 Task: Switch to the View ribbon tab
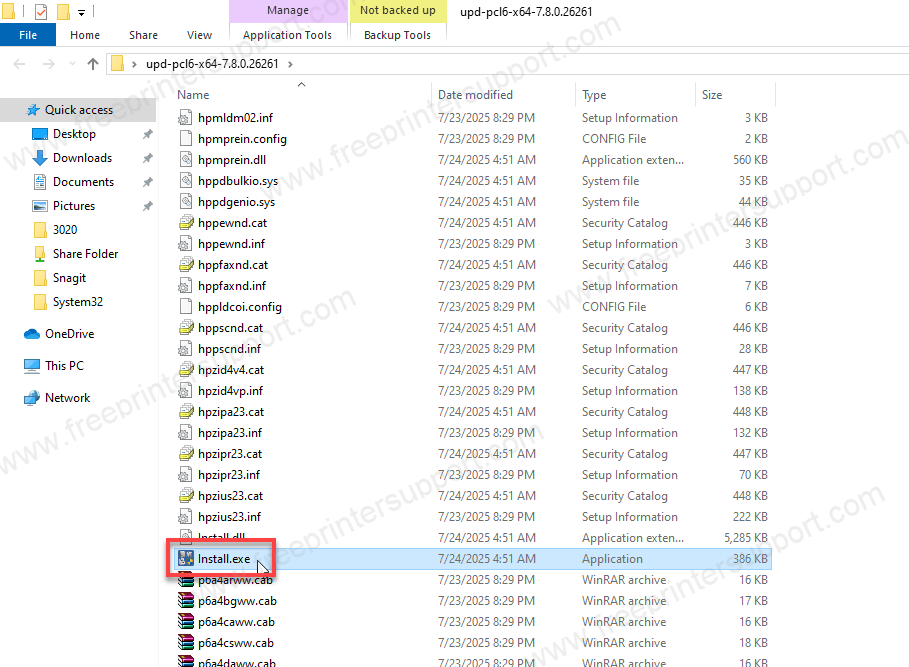point(199,35)
